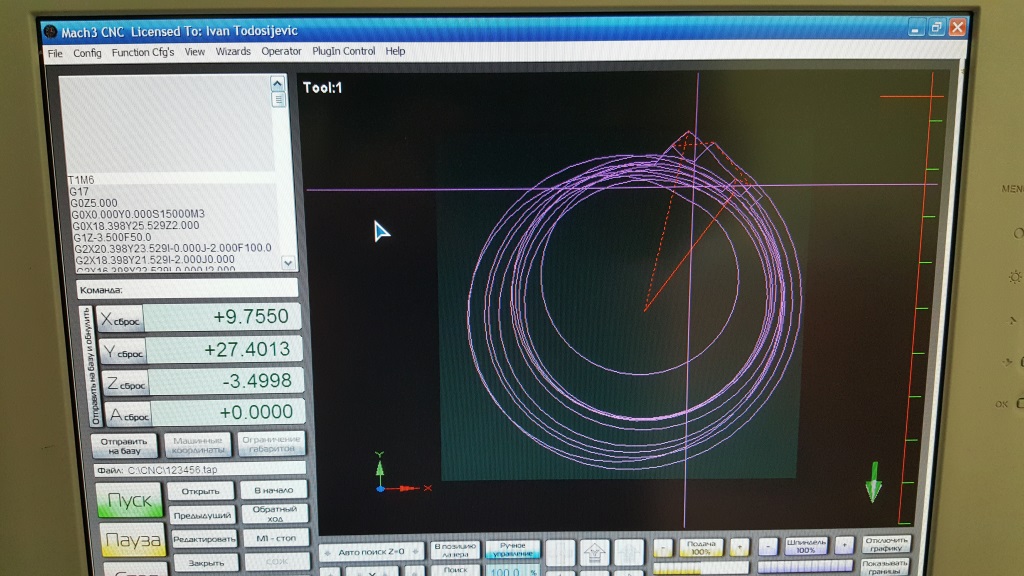Click the up-arrow home icon button
The width and height of the screenshot is (1024, 576).
tap(594, 552)
